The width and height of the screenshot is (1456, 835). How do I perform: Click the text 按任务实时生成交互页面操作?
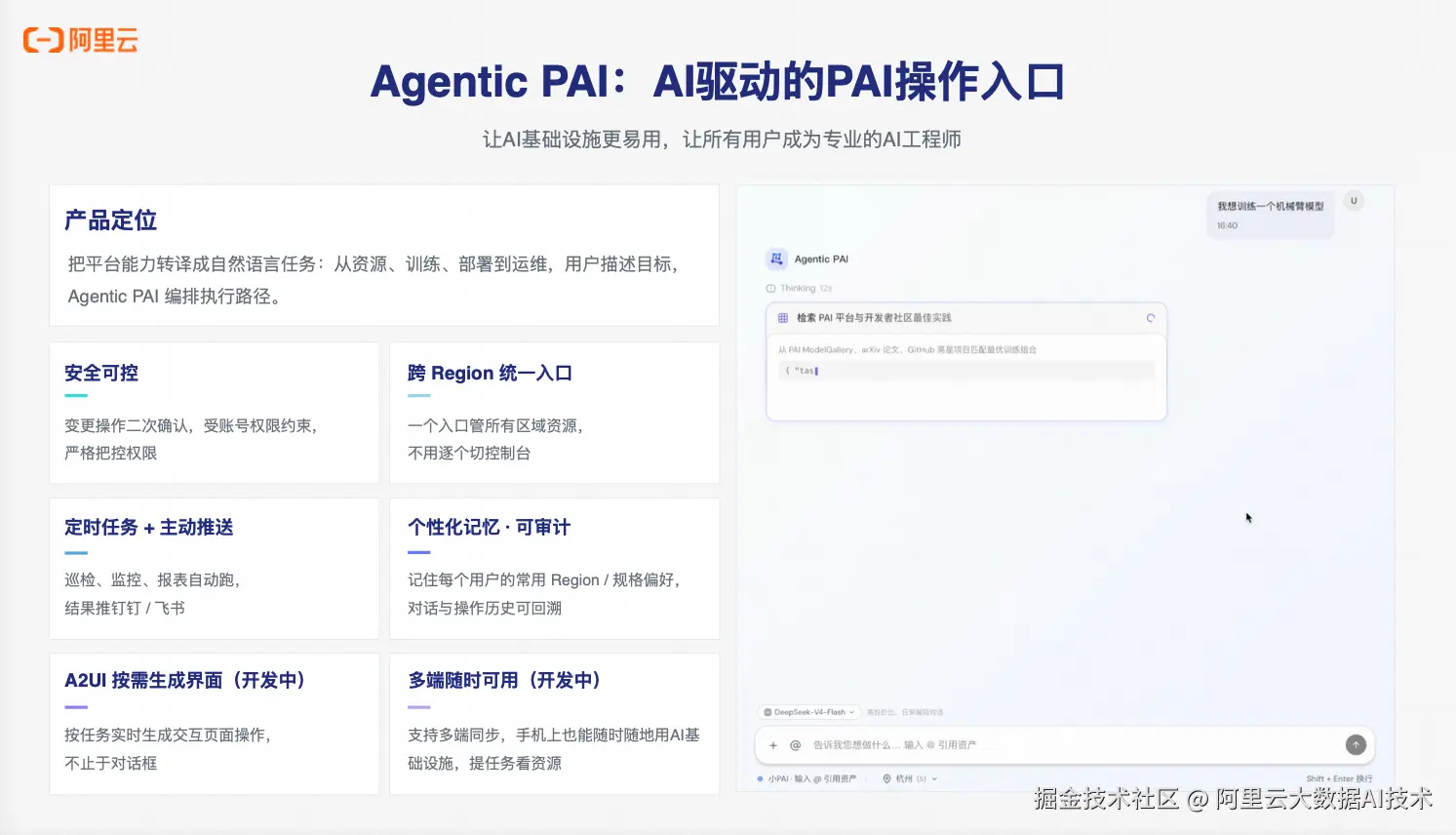[x=167, y=736]
